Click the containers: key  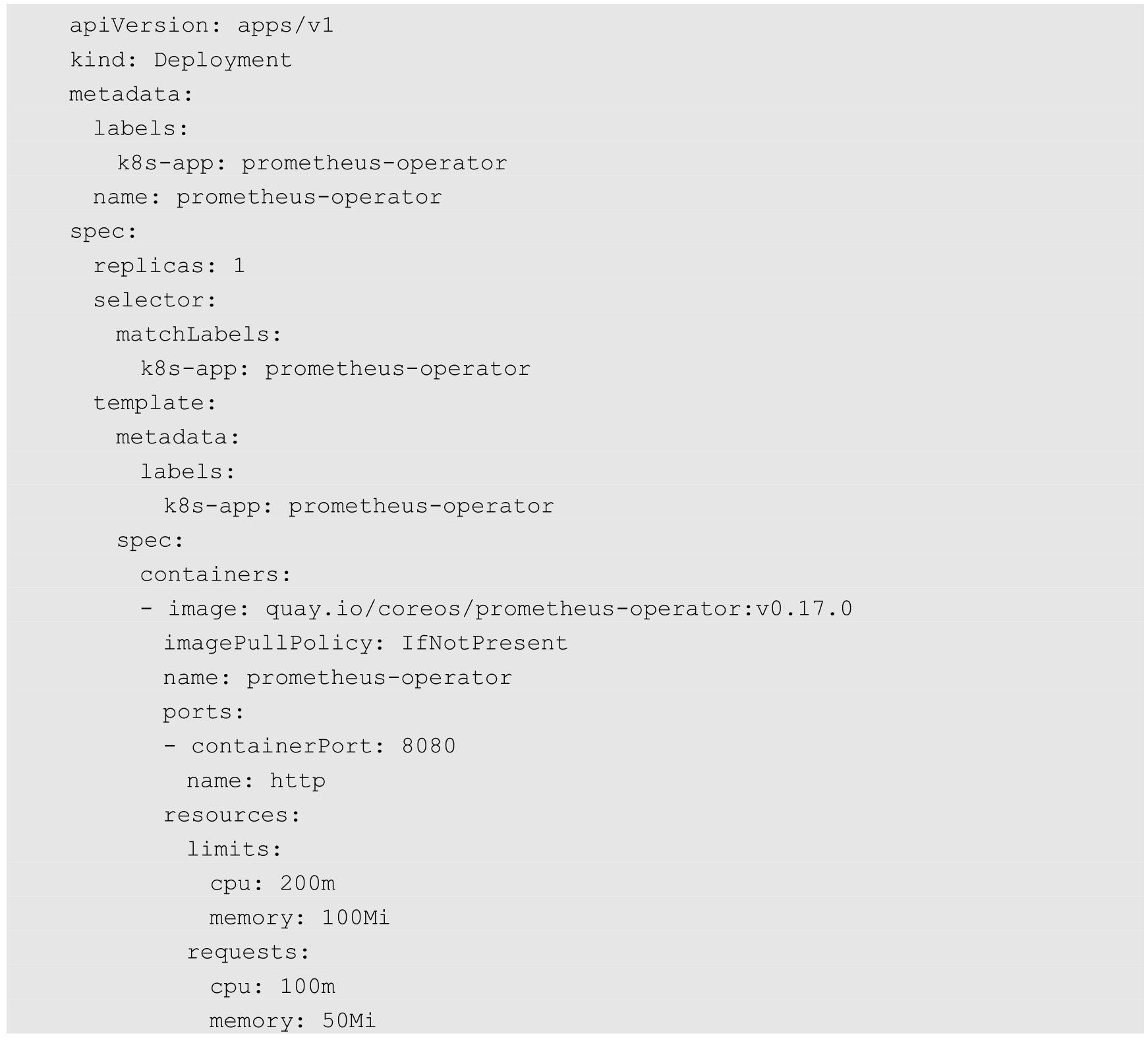pos(215,574)
